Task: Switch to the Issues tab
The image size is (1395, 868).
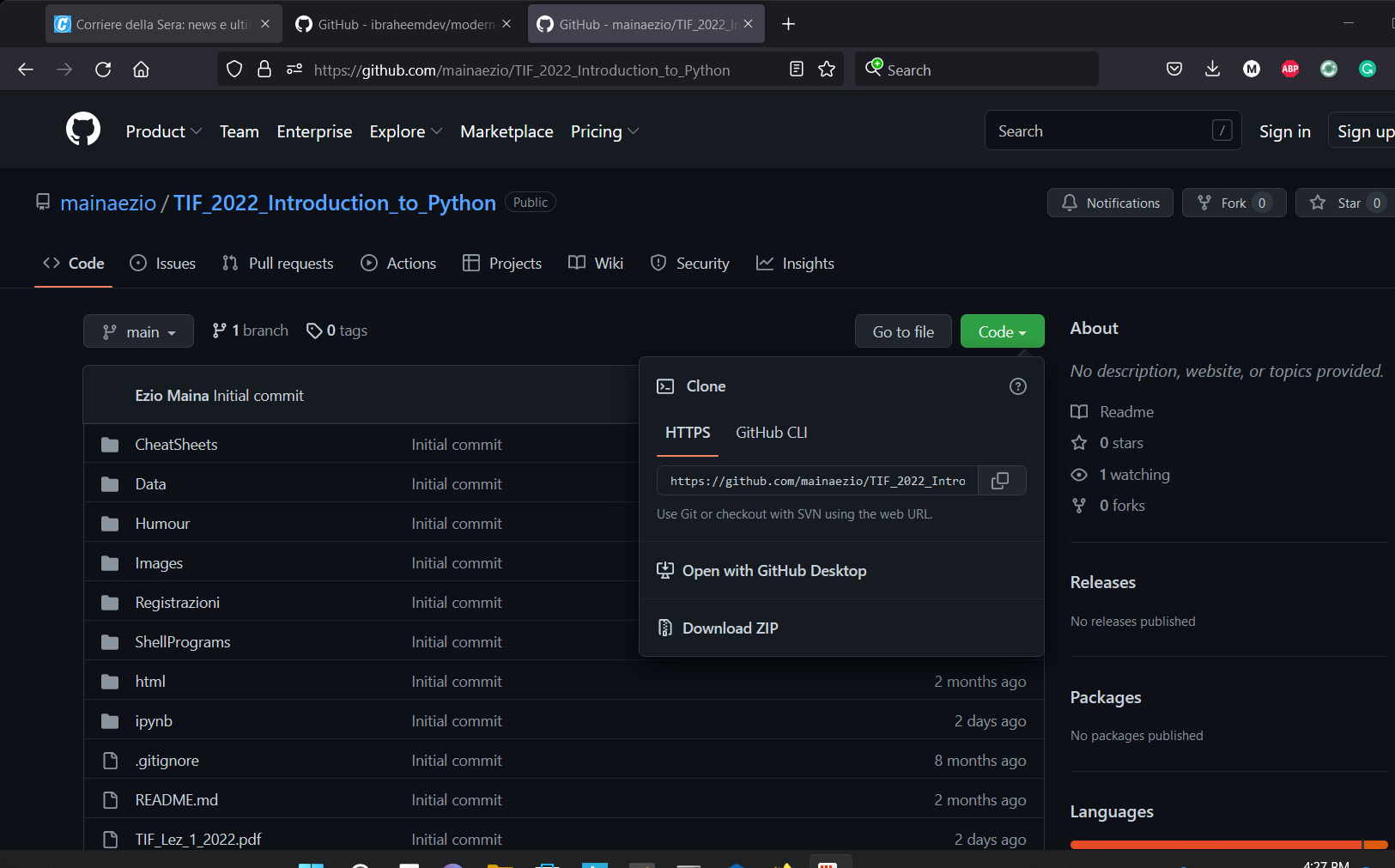Action: coord(162,264)
